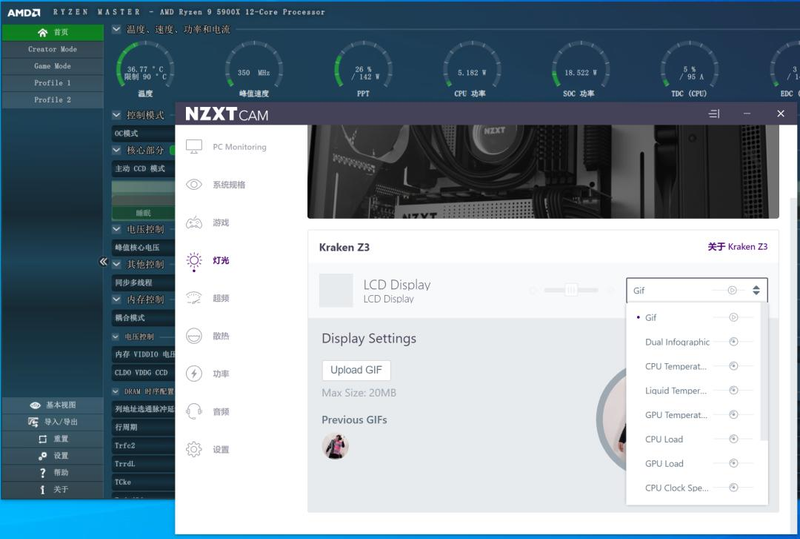The height and width of the screenshot is (539, 800).
Task: Switch to Game Mode profile
Action: (52, 66)
